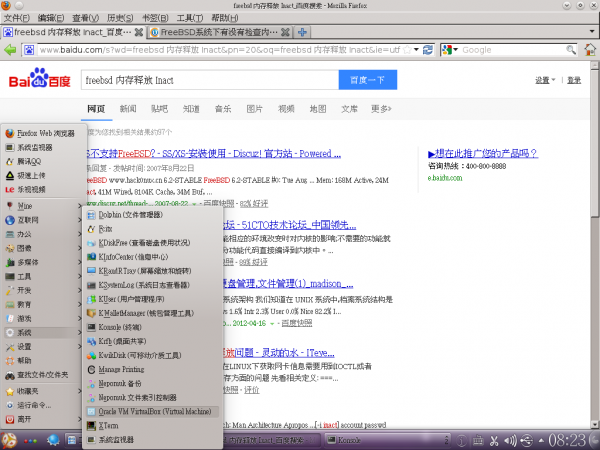Open the KDE application launcher button
The image size is (600, 450).
(x=9, y=440)
